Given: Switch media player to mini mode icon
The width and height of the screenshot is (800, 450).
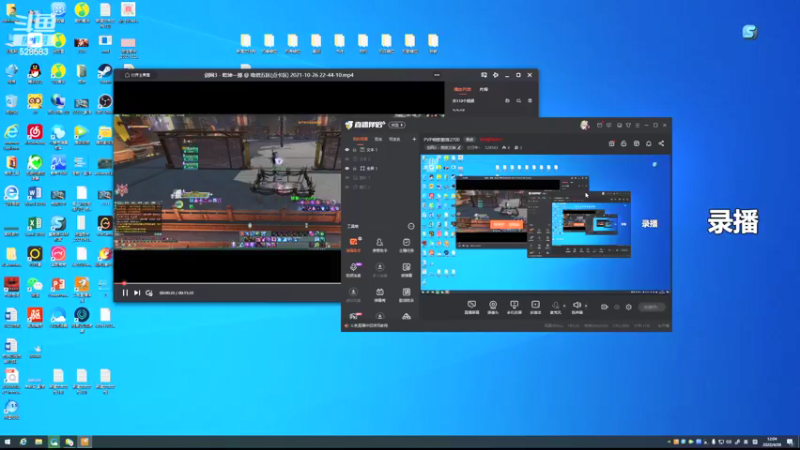Looking at the screenshot, I should [484, 75].
